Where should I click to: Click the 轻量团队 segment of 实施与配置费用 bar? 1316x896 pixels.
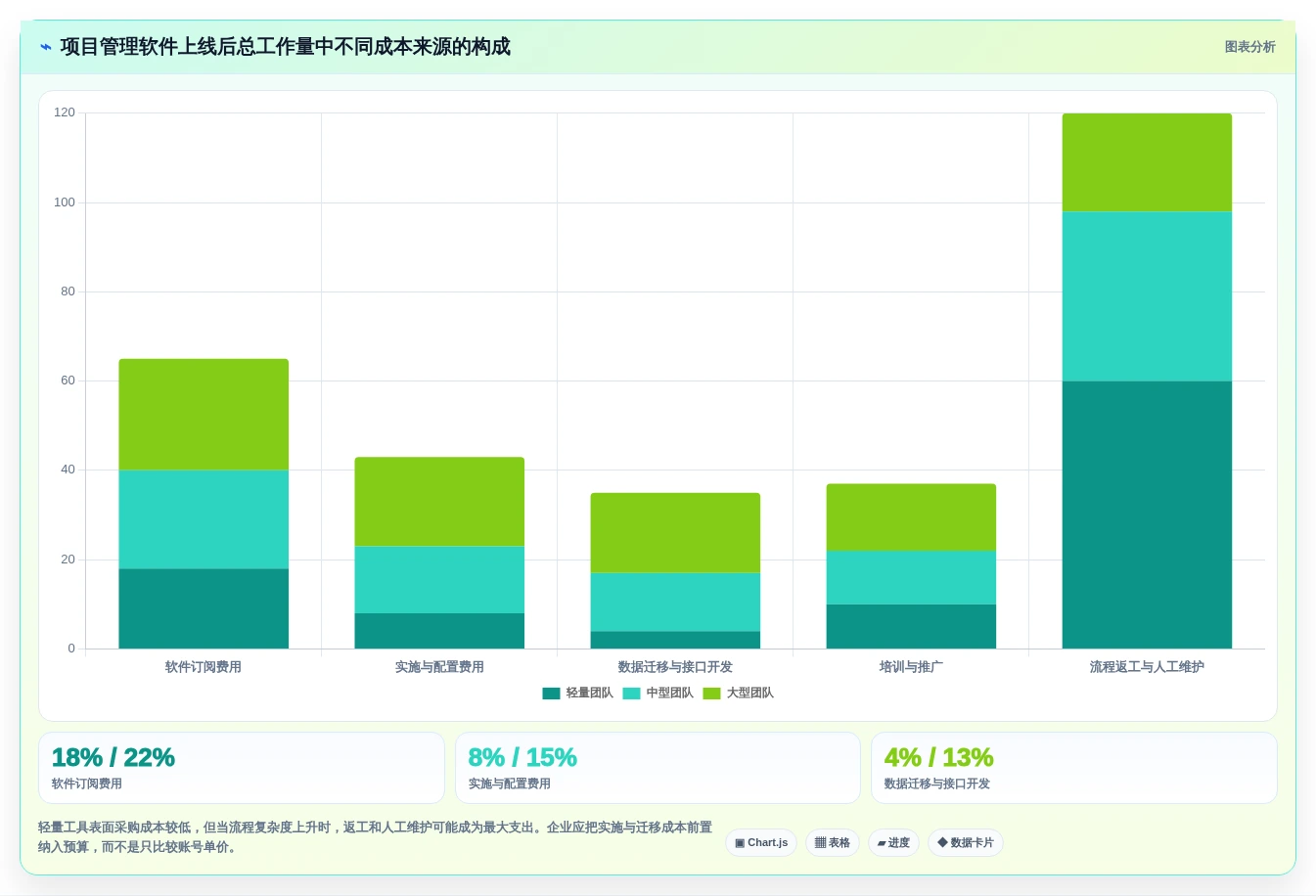pos(439,631)
